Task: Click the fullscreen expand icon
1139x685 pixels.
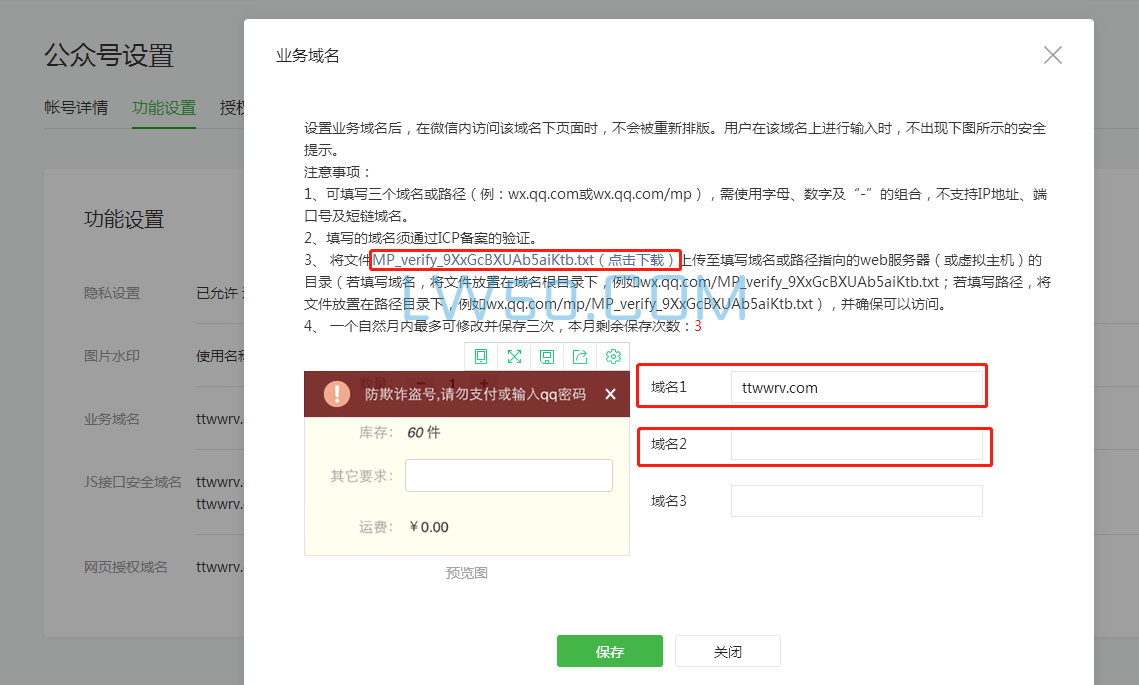Action: [514, 356]
